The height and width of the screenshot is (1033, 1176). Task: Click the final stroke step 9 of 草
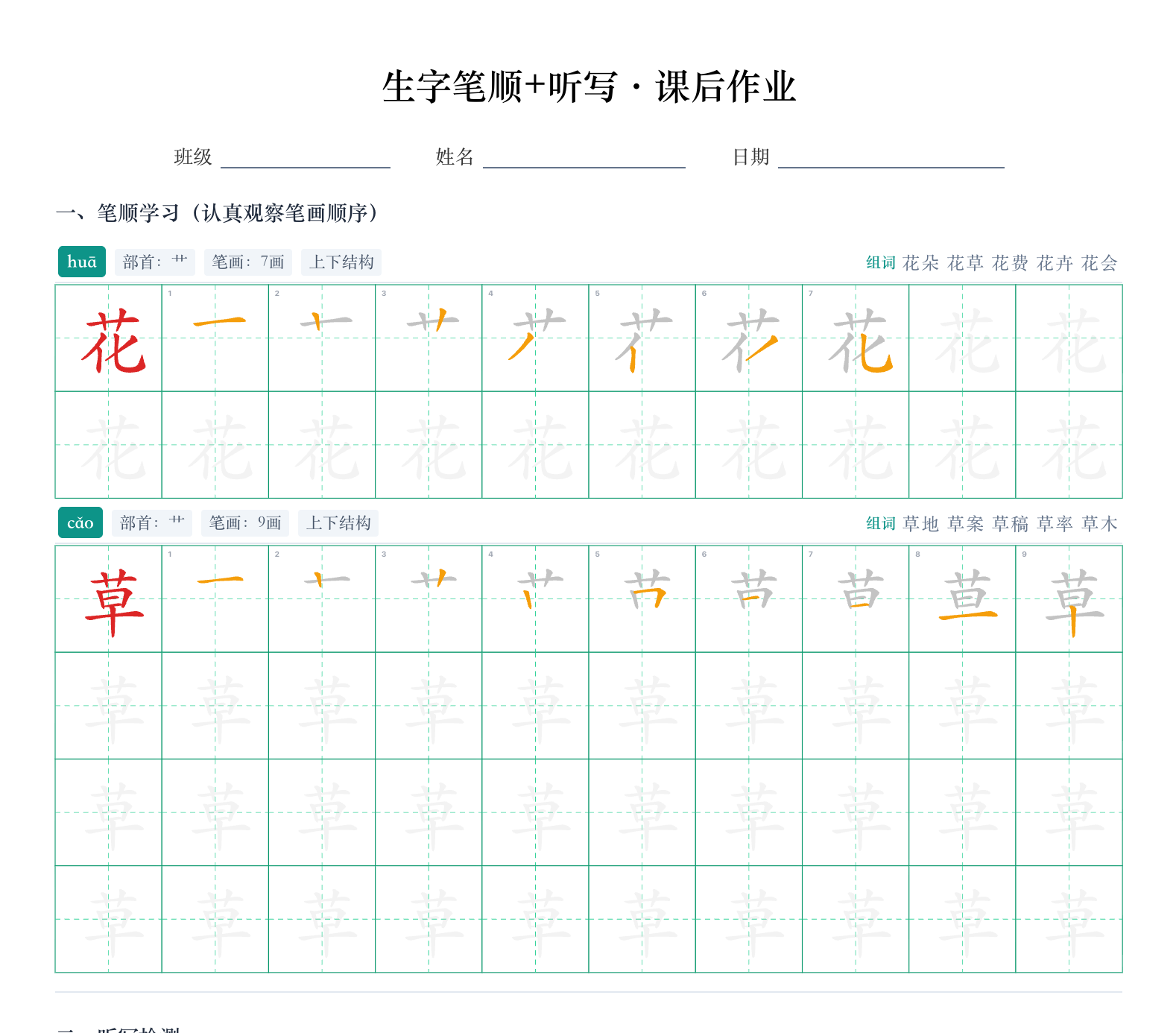(1069, 599)
